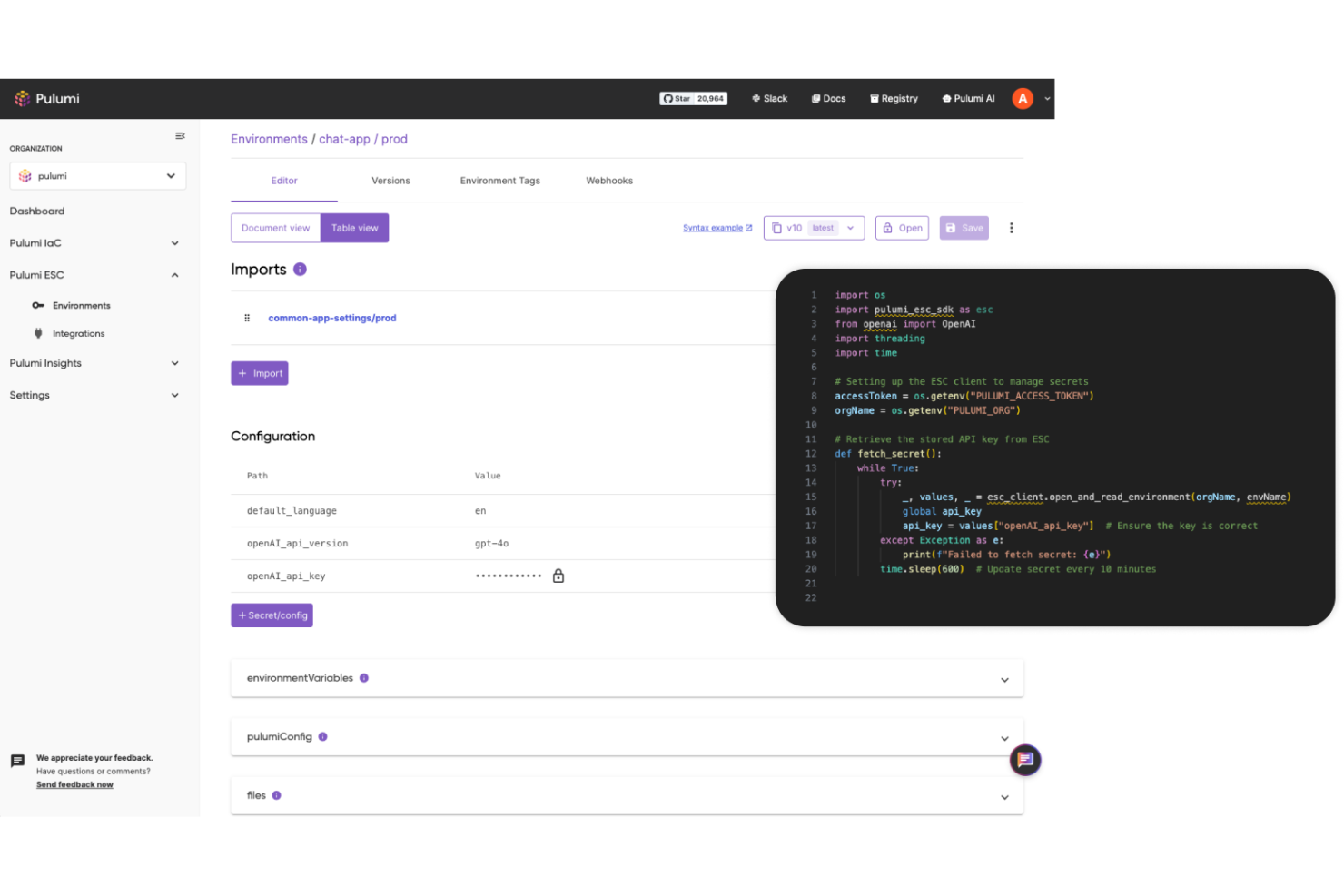
Task: Open the Webhooks tab
Action: [608, 180]
